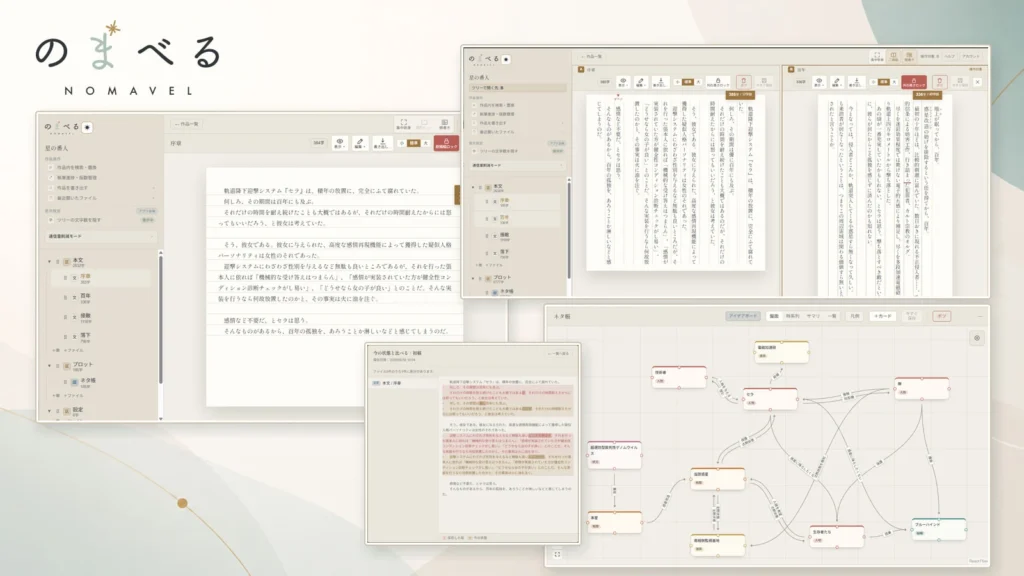
Task: Toggle theme button beside logo in split editor window
Action: coord(506,59)
